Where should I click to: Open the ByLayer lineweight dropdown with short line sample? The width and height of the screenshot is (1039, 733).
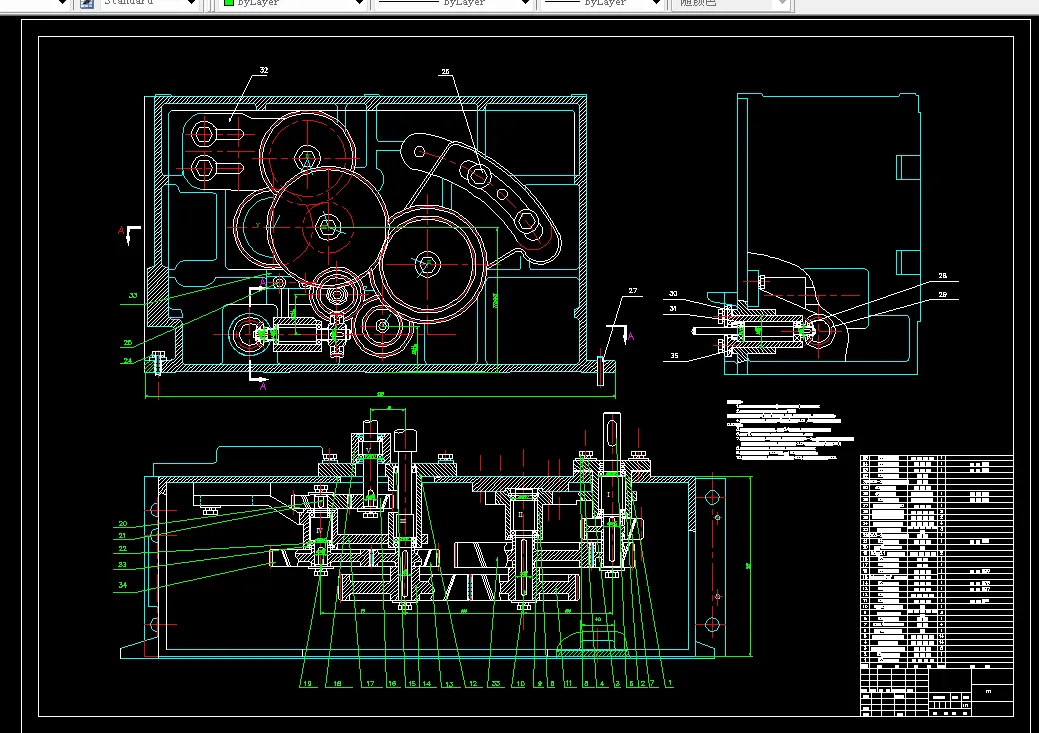pyautogui.click(x=602, y=3)
